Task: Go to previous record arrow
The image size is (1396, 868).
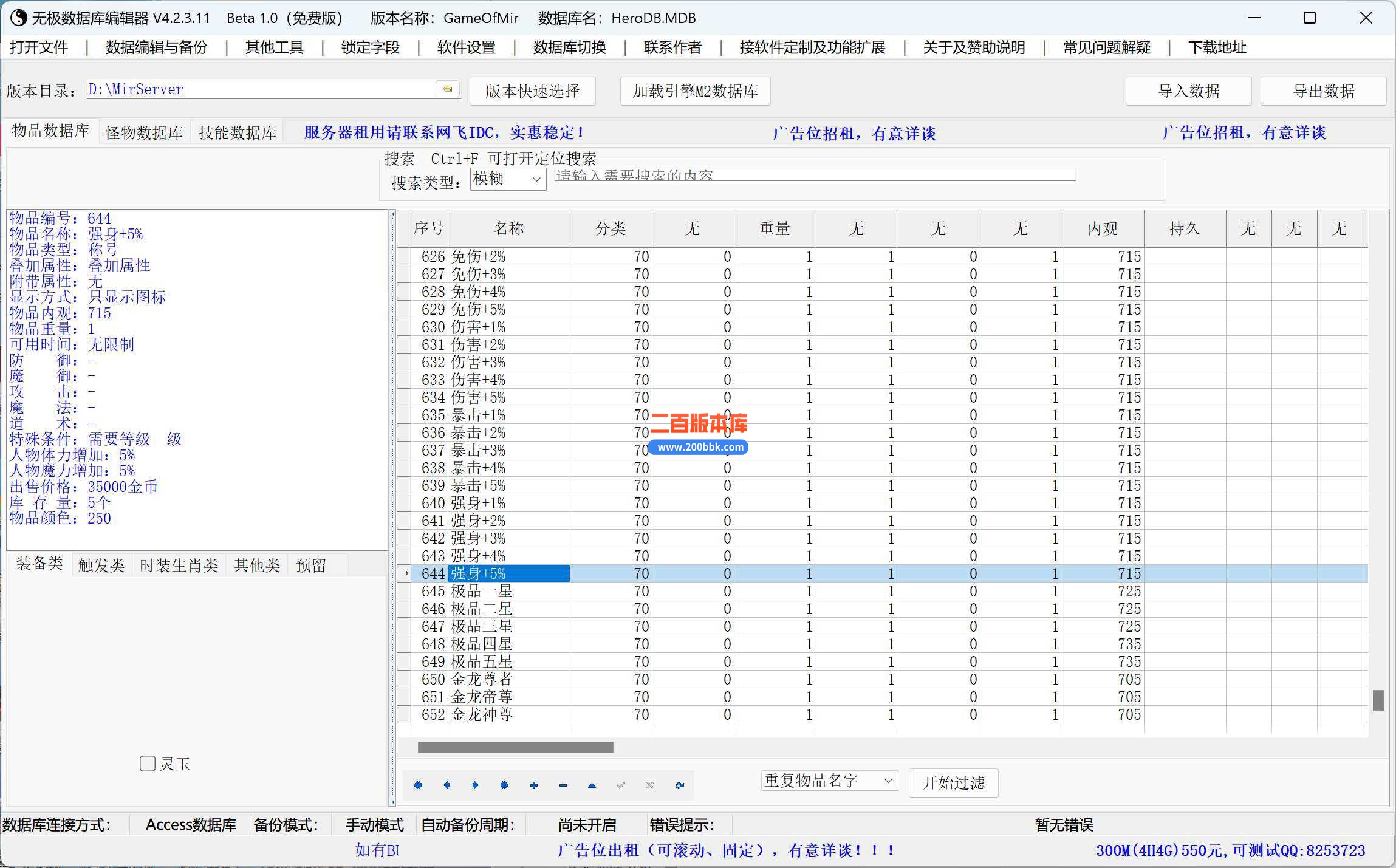Action: pyautogui.click(x=447, y=785)
